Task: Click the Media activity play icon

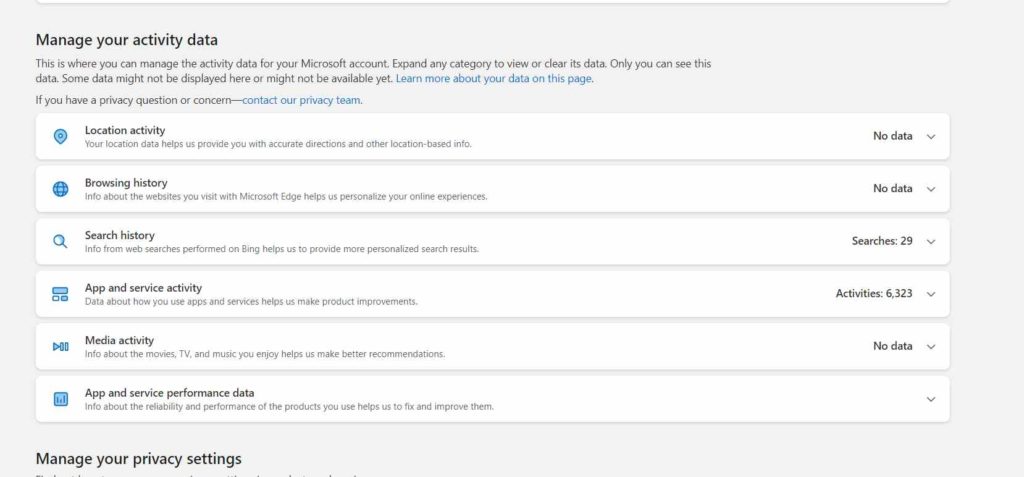Action: 60,346
